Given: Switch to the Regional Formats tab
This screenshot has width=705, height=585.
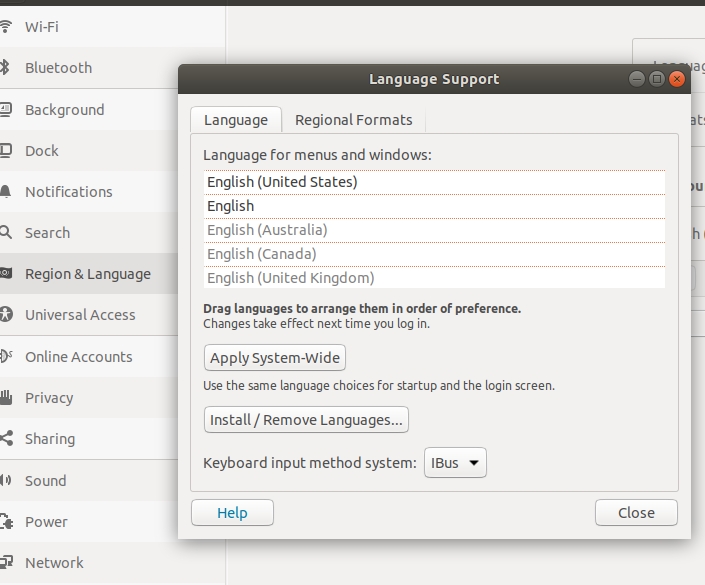Looking at the screenshot, I should (353, 120).
